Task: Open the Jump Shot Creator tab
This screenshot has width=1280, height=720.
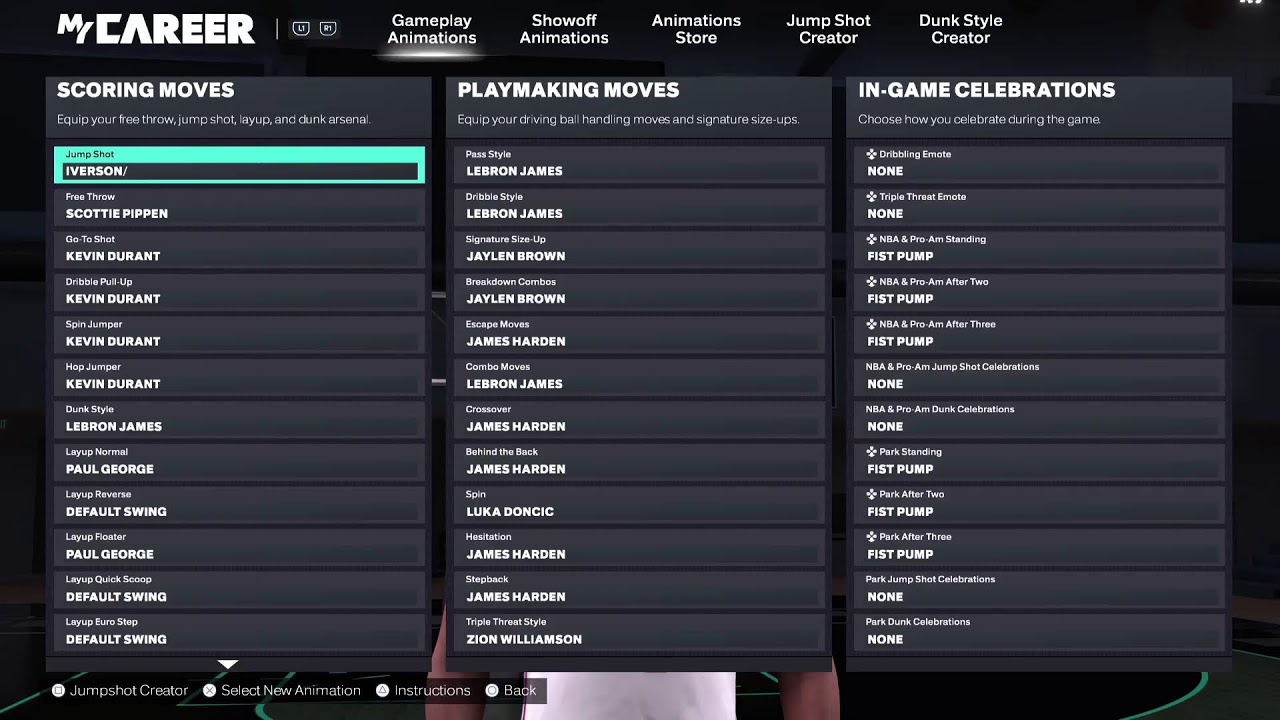Action: click(x=828, y=29)
